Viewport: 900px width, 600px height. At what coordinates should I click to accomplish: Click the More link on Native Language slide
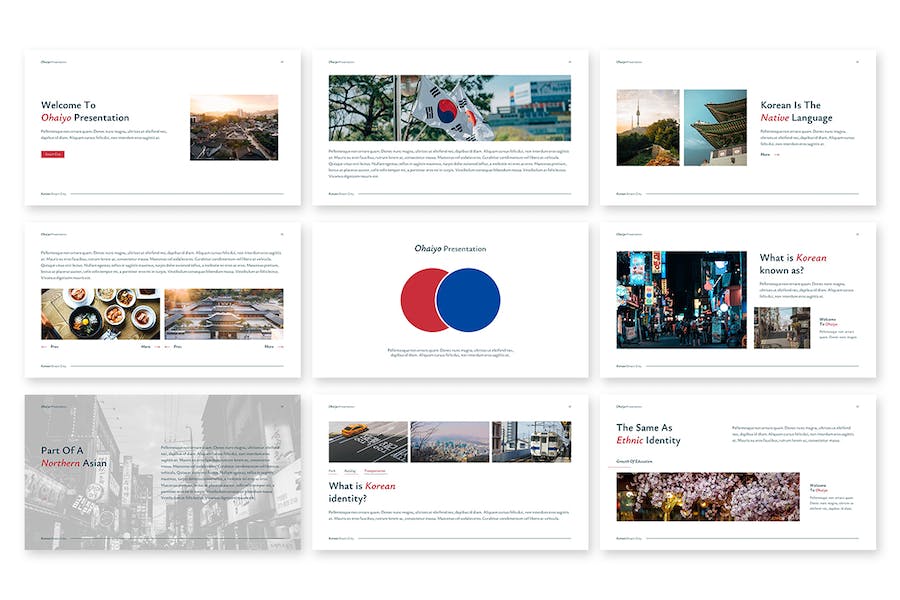[765, 154]
